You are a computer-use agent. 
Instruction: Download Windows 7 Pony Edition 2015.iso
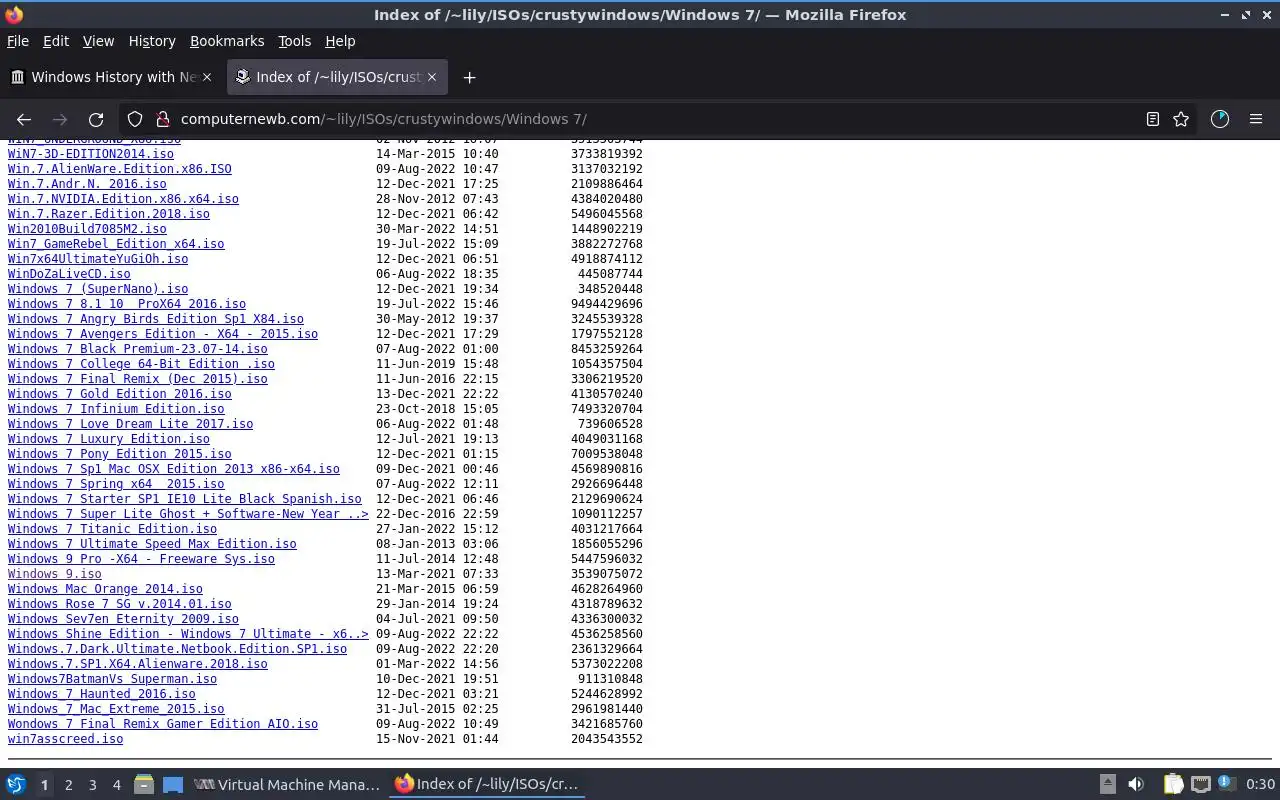(x=119, y=454)
